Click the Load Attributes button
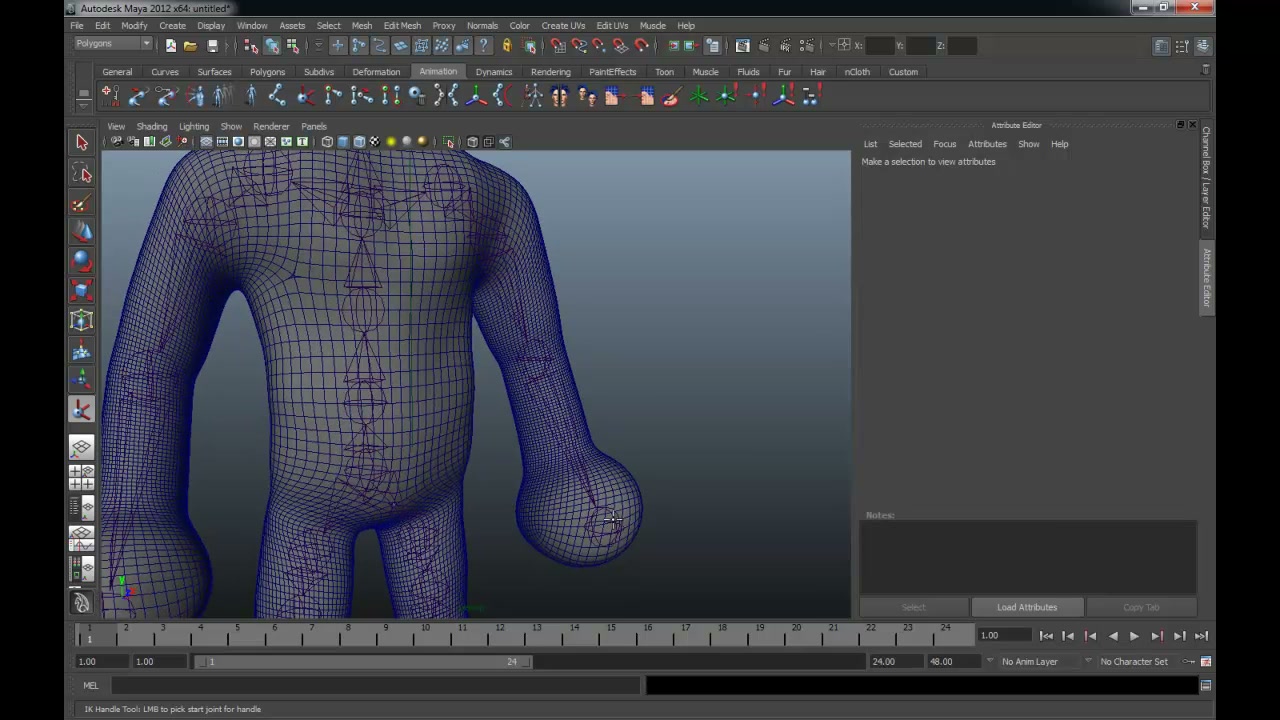Screen dimensions: 1280x720 [1026, 607]
